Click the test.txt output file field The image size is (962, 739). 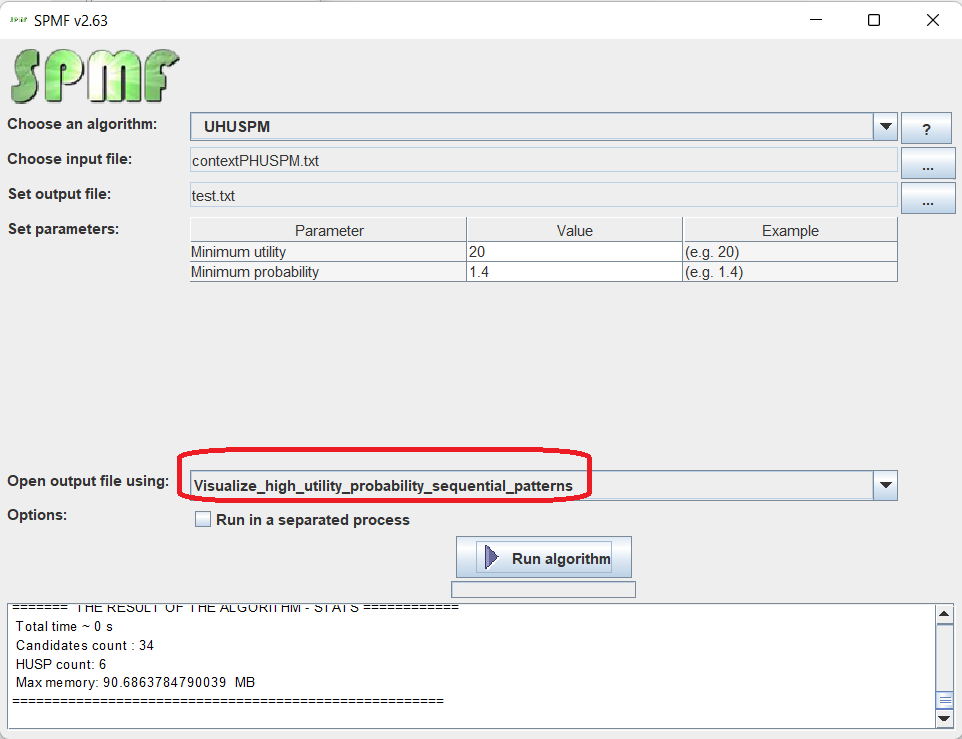click(x=543, y=196)
